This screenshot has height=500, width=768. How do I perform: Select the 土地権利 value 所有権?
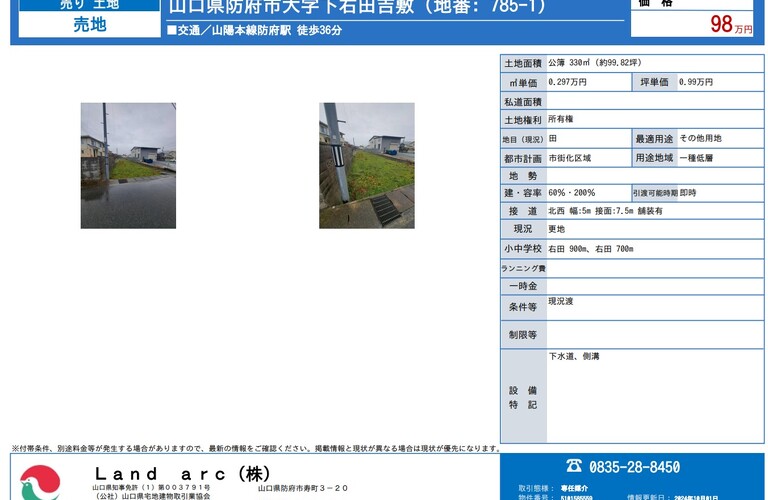[560, 119]
